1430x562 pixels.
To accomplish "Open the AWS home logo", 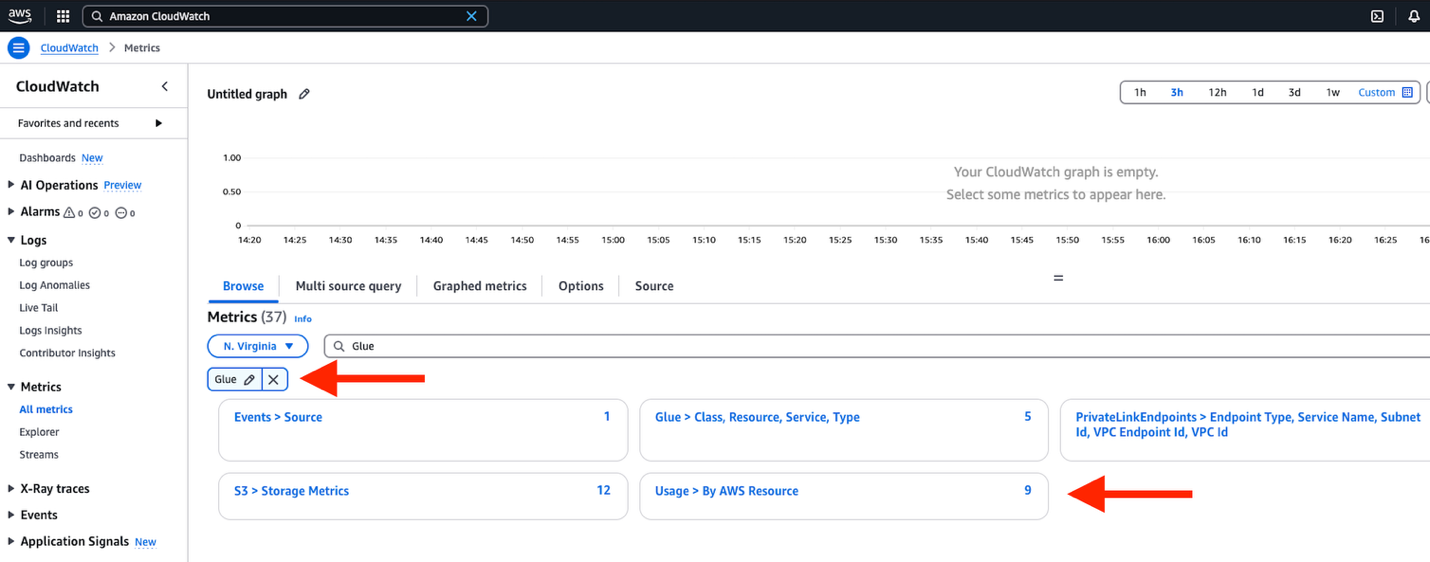I will 20,16.
